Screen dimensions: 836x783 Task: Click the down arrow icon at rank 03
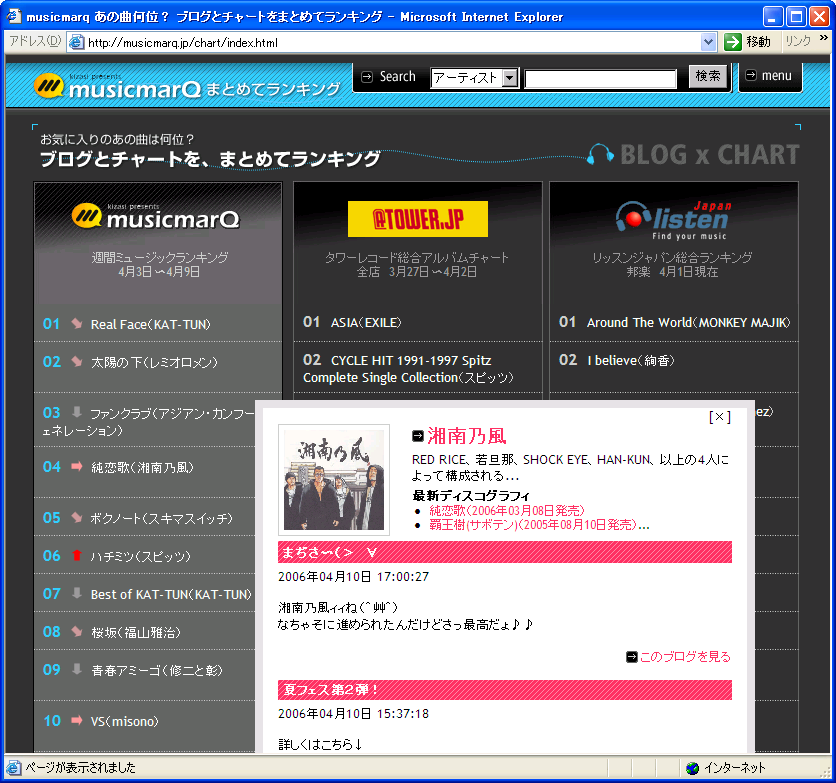click(77, 412)
